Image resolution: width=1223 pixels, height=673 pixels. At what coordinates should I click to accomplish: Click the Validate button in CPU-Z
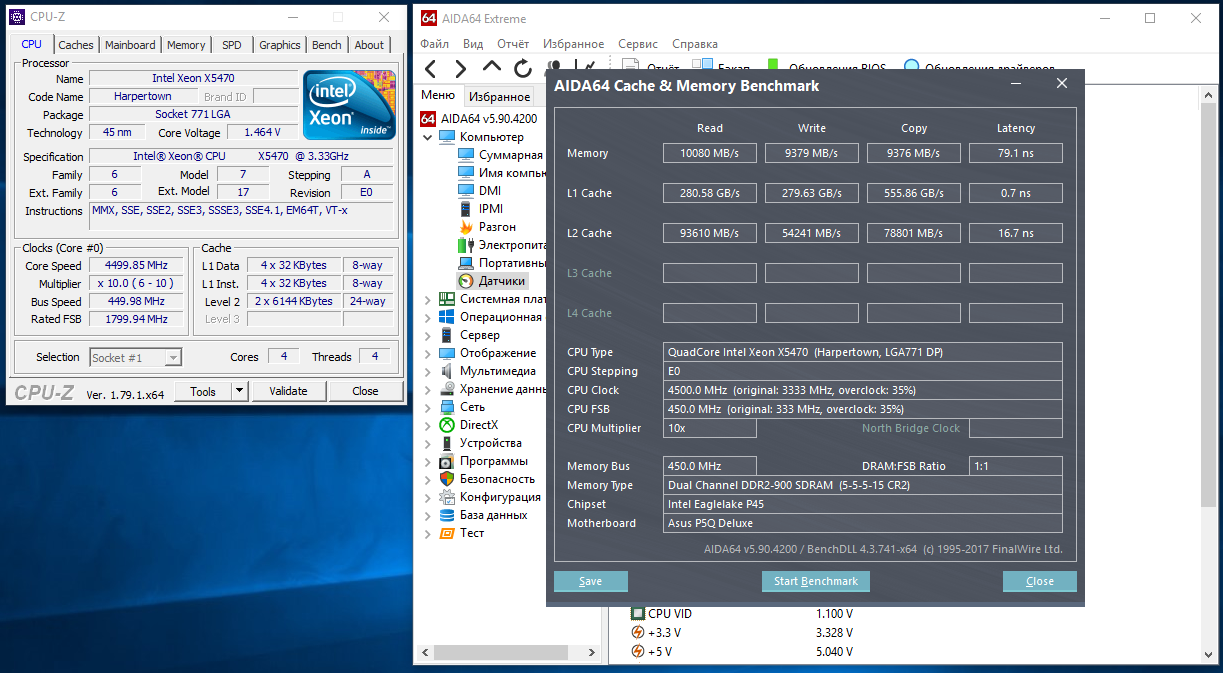(288, 392)
